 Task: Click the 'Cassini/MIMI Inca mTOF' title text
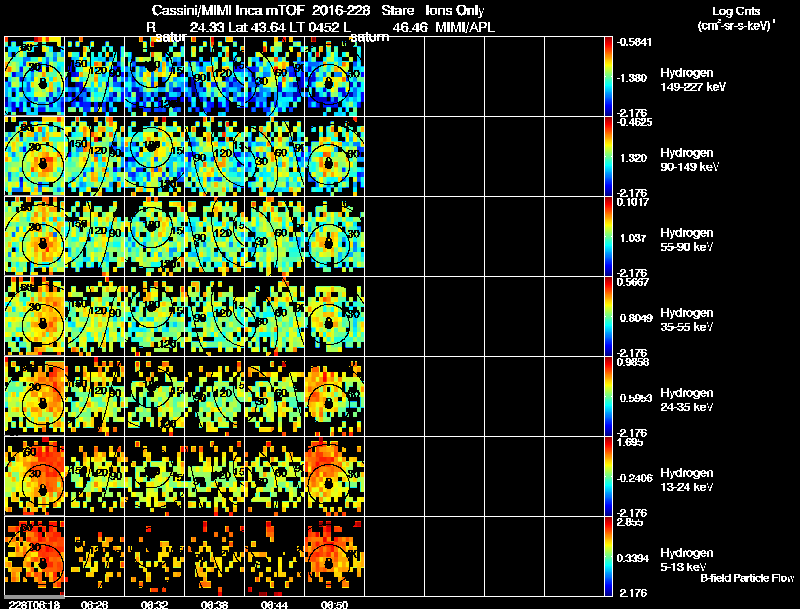coord(228,11)
